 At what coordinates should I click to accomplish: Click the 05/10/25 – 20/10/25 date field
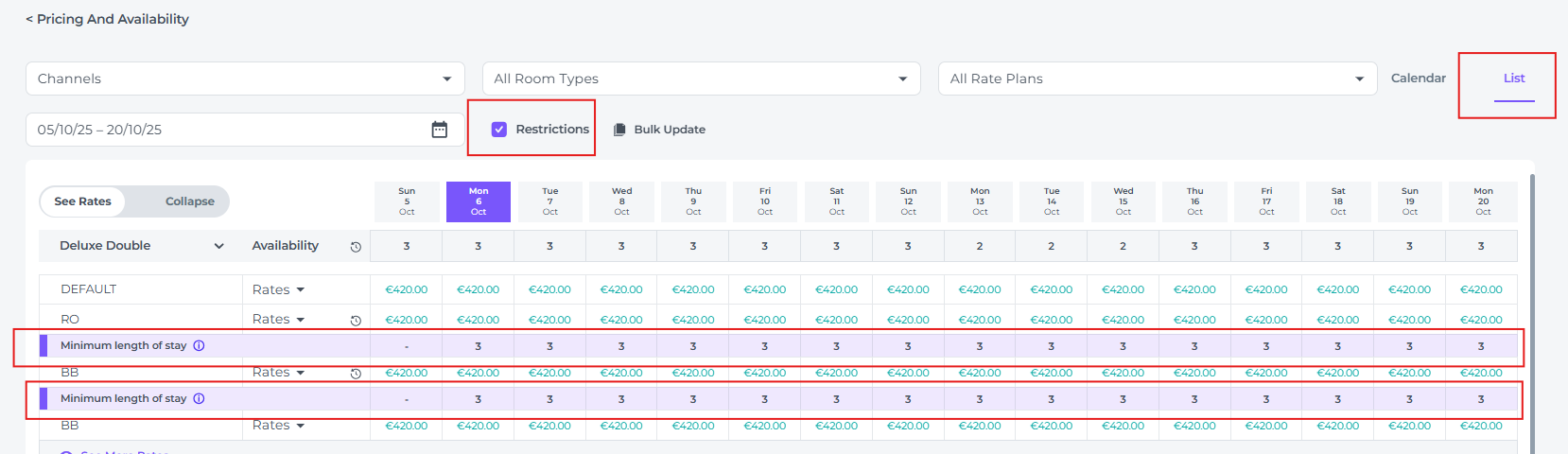(x=227, y=130)
